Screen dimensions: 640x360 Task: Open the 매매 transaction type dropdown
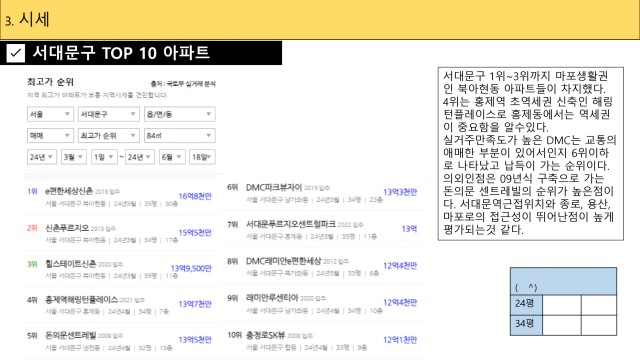pos(50,136)
